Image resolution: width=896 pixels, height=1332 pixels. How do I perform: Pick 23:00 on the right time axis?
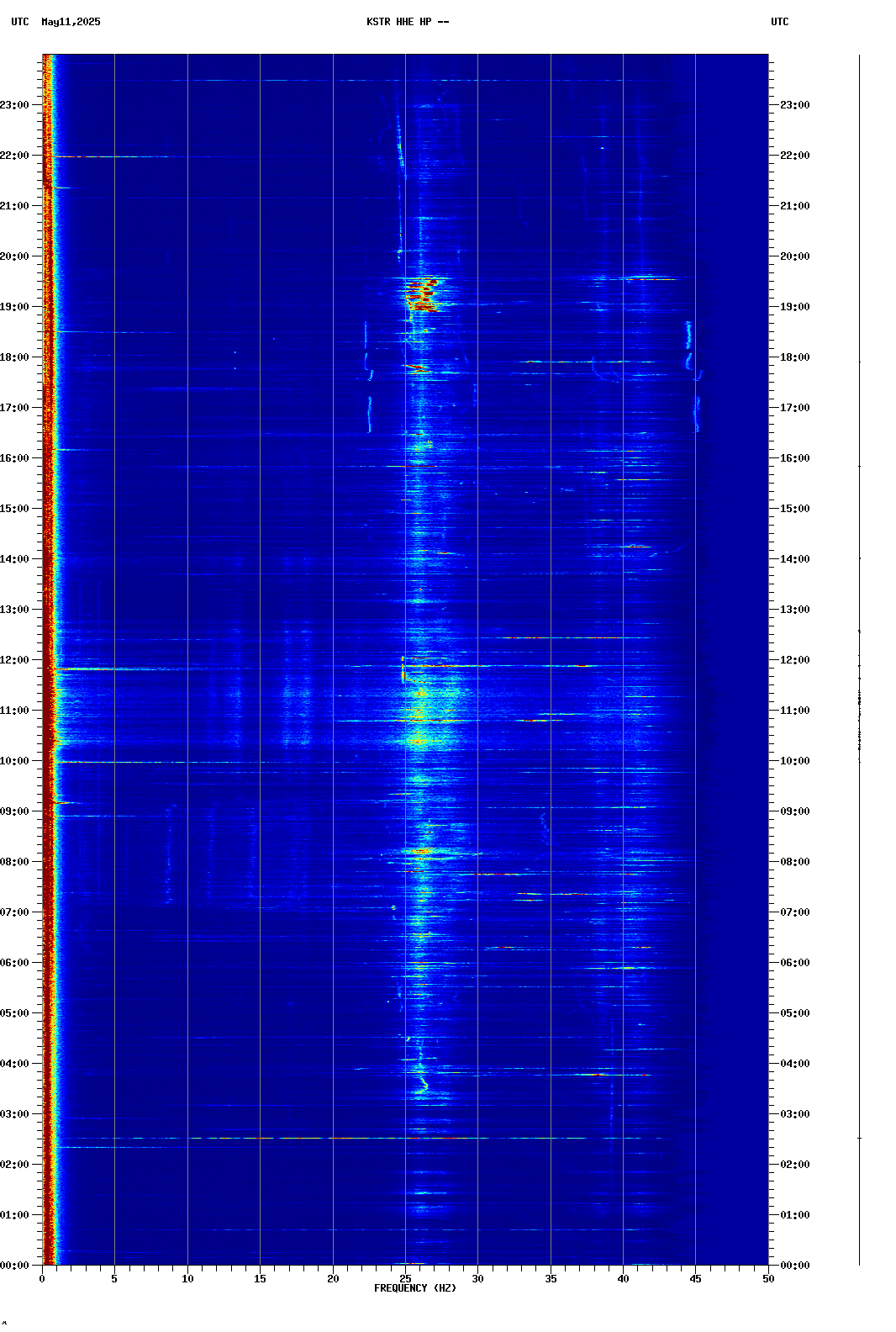coord(795,105)
